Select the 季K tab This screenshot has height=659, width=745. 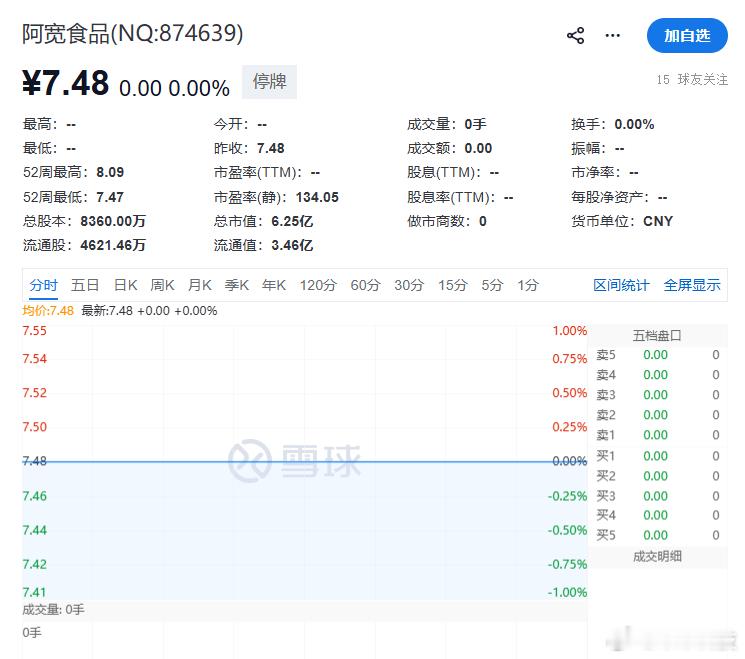[x=237, y=285]
